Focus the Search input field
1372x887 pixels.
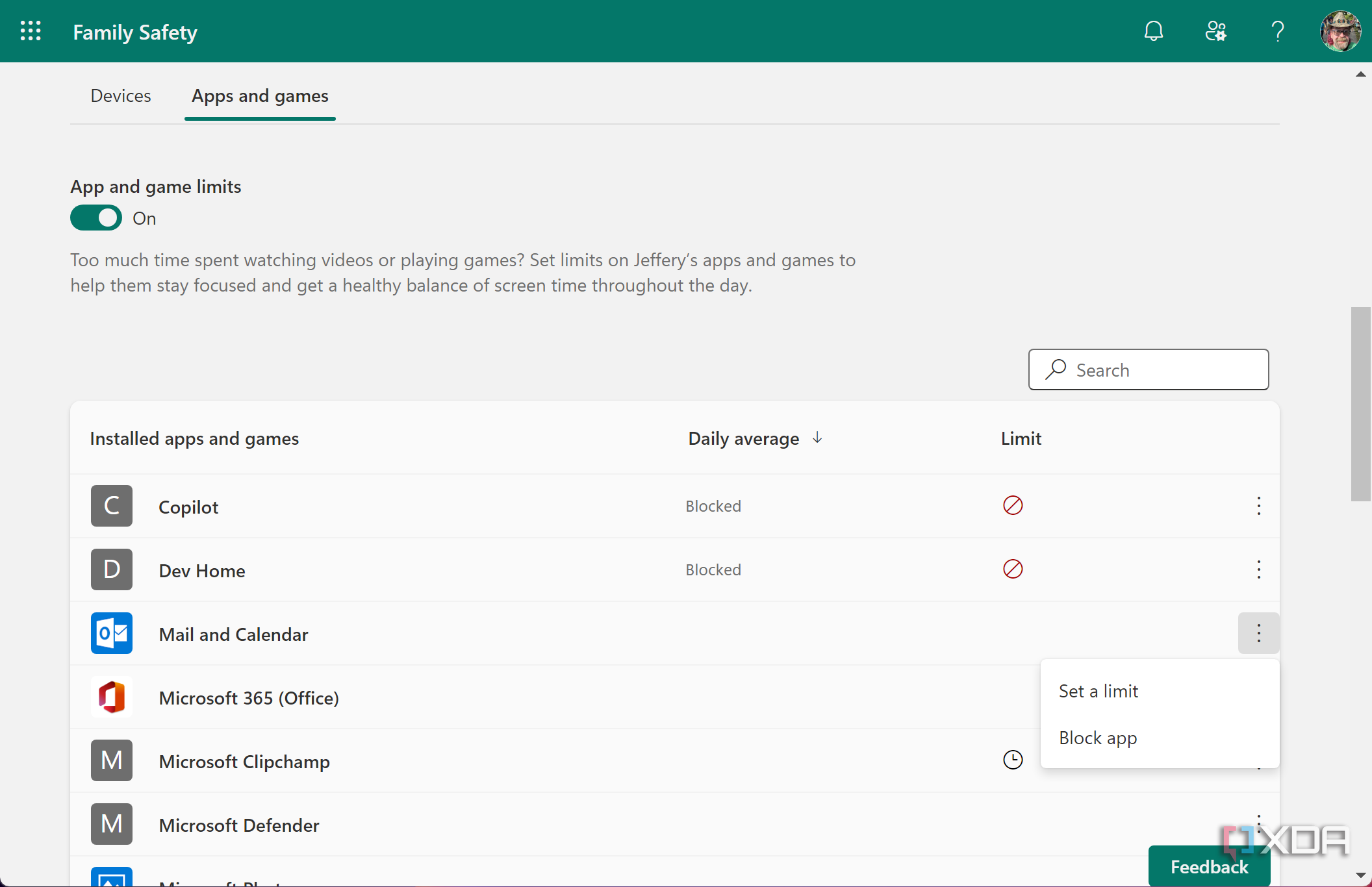pos(1149,369)
